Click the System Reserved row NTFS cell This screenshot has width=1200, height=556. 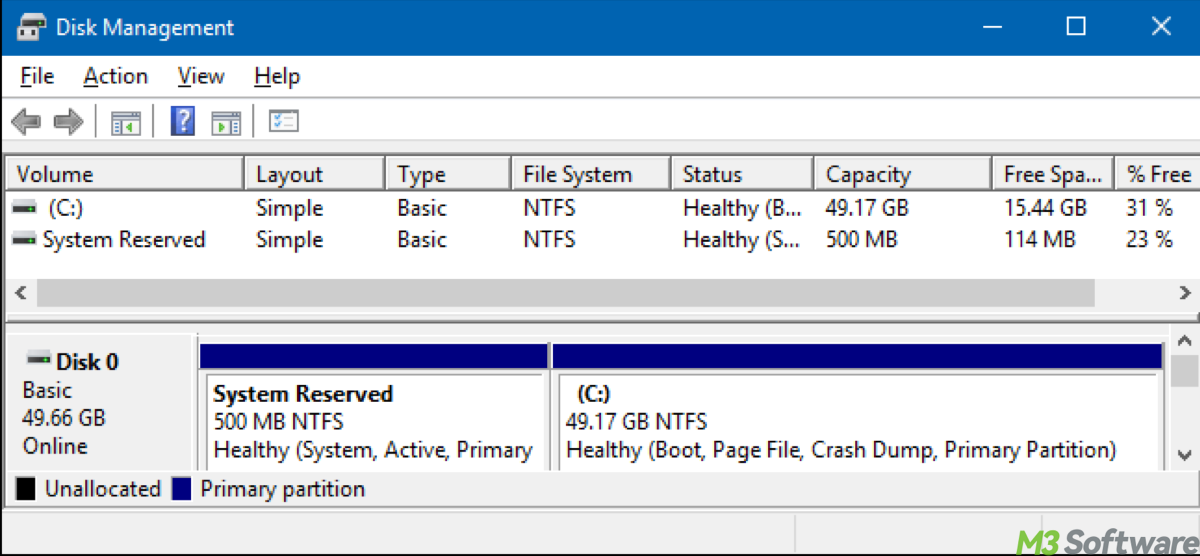[x=550, y=240]
